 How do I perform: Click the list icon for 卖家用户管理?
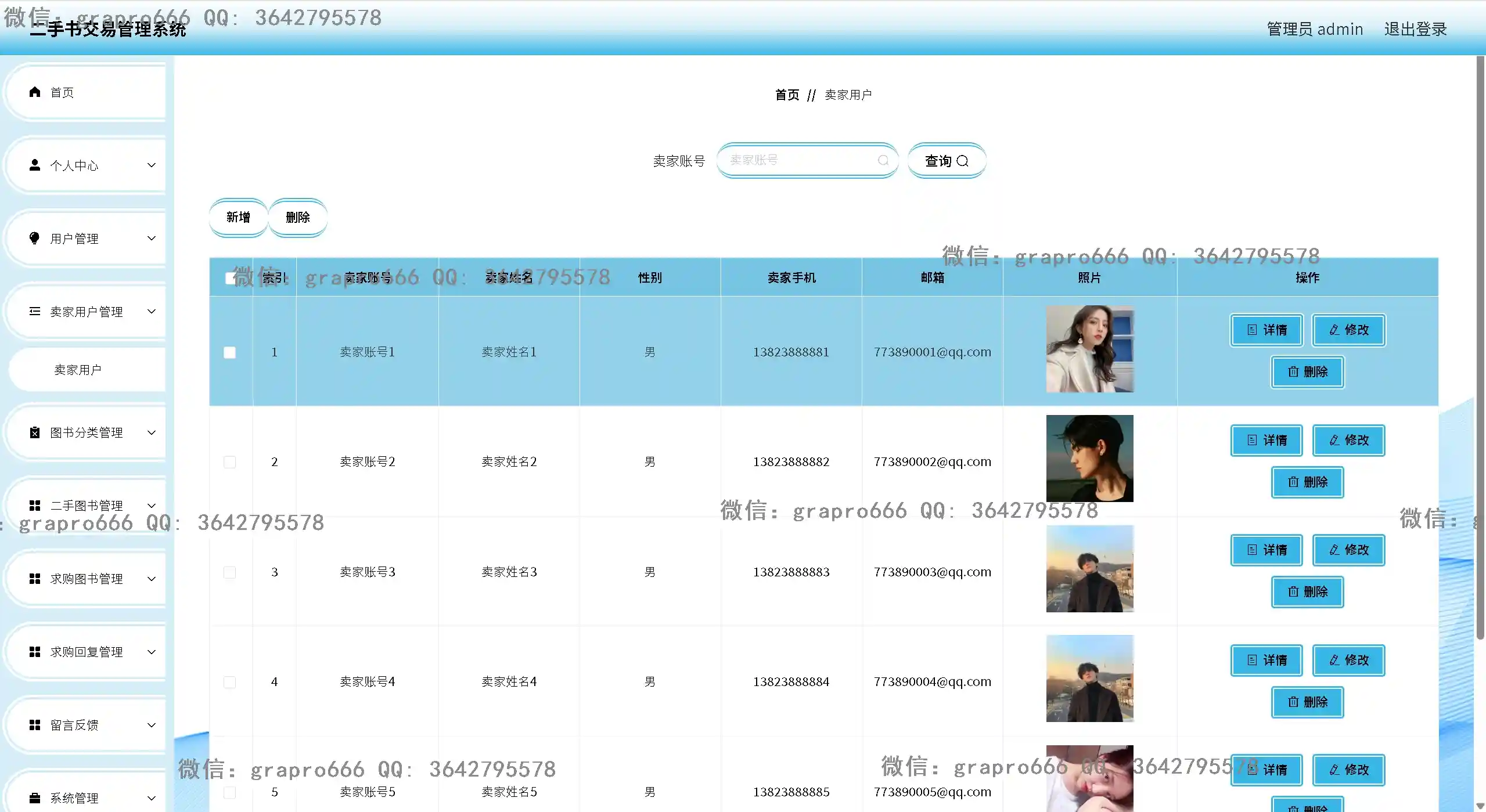click(35, 312)
